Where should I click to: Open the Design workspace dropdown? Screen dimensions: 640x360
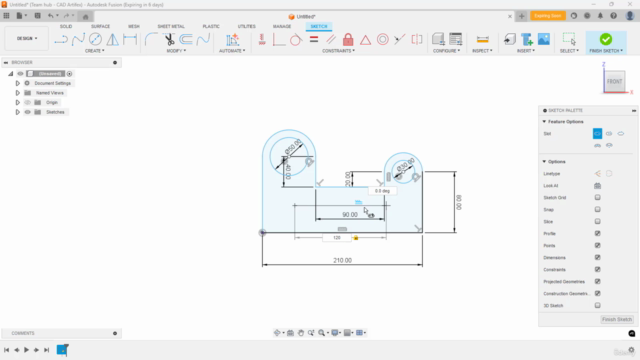coord(27,38)
